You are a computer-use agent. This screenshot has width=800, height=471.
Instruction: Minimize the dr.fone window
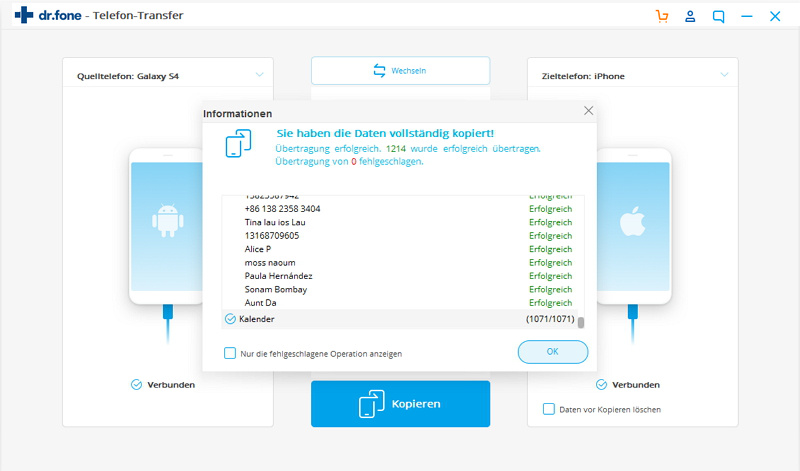point(747,16)
